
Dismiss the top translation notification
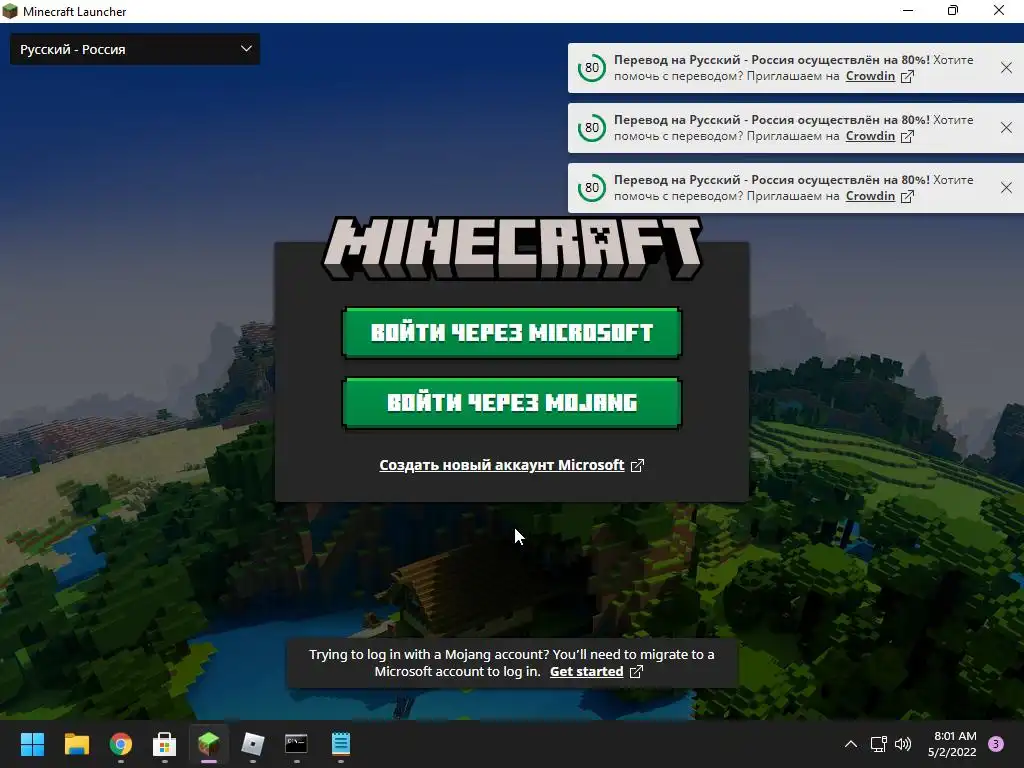(x=1006, y=68)
